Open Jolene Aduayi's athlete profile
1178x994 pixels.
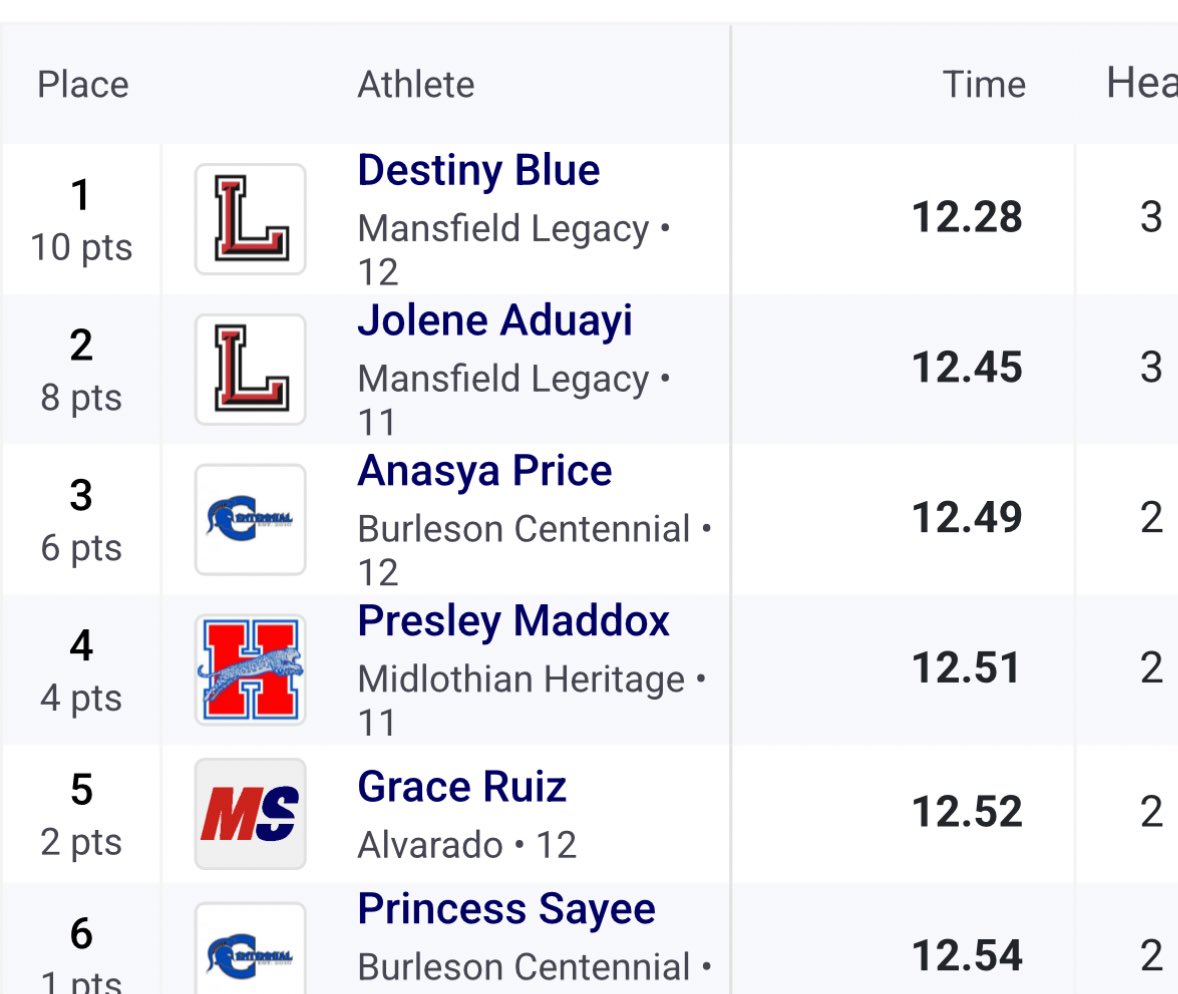(x=494, y=322)
